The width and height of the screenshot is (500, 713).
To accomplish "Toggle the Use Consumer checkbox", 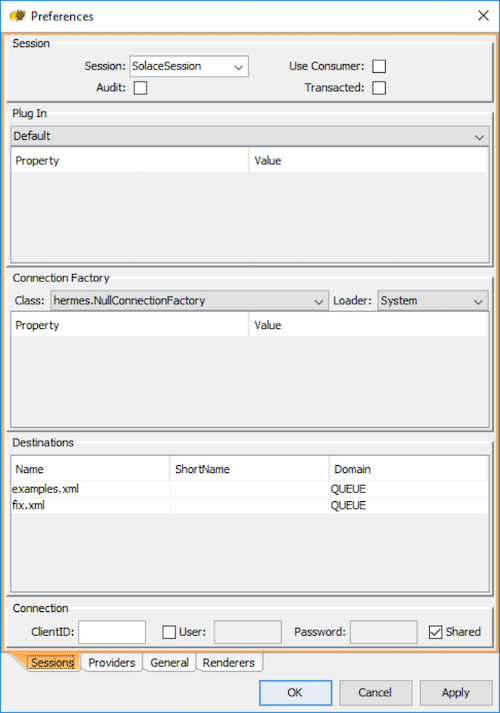I will tap(379, 66).
